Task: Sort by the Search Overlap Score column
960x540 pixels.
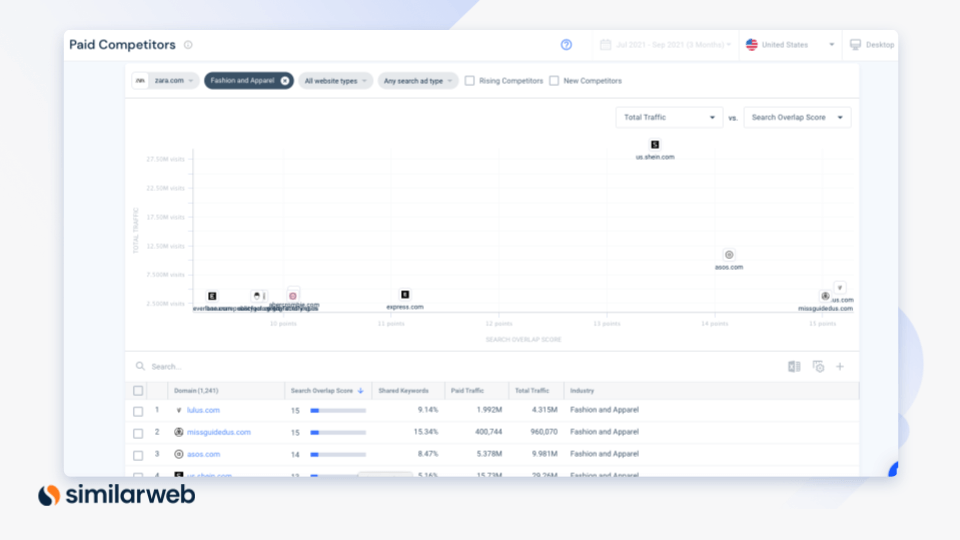Action: [x=321, y=391]
